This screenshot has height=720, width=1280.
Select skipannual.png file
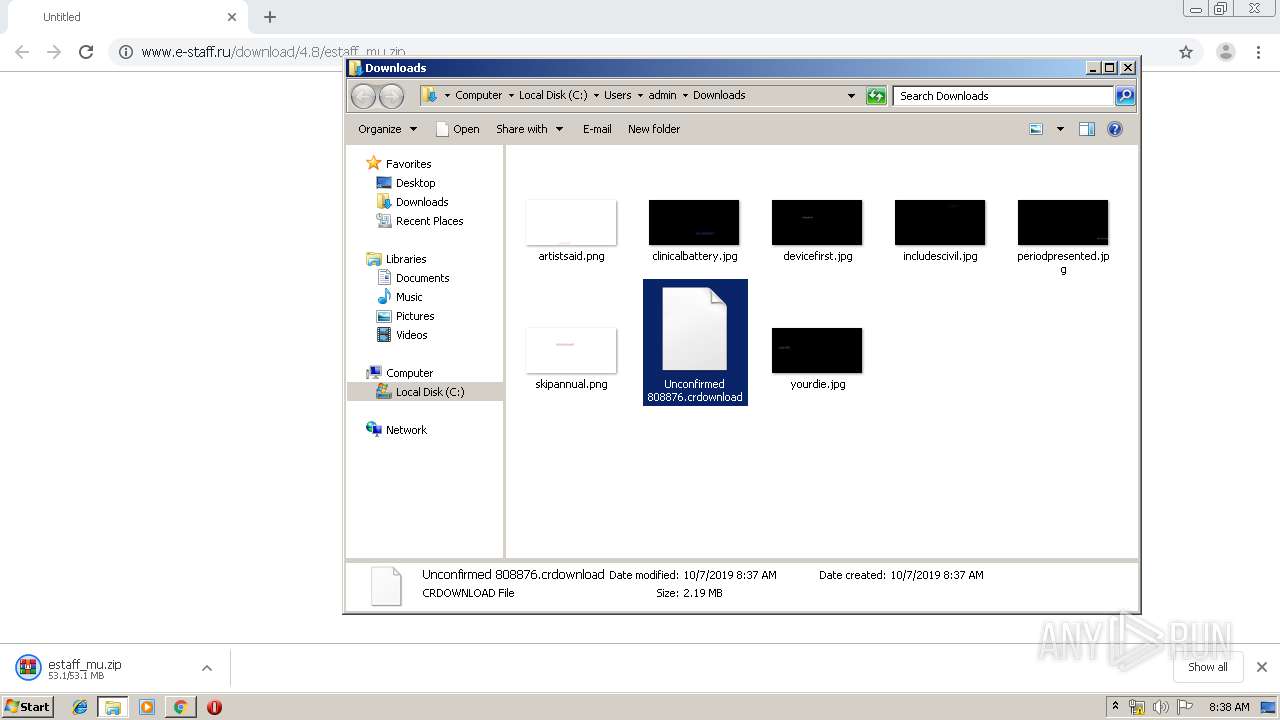(571, 359)
